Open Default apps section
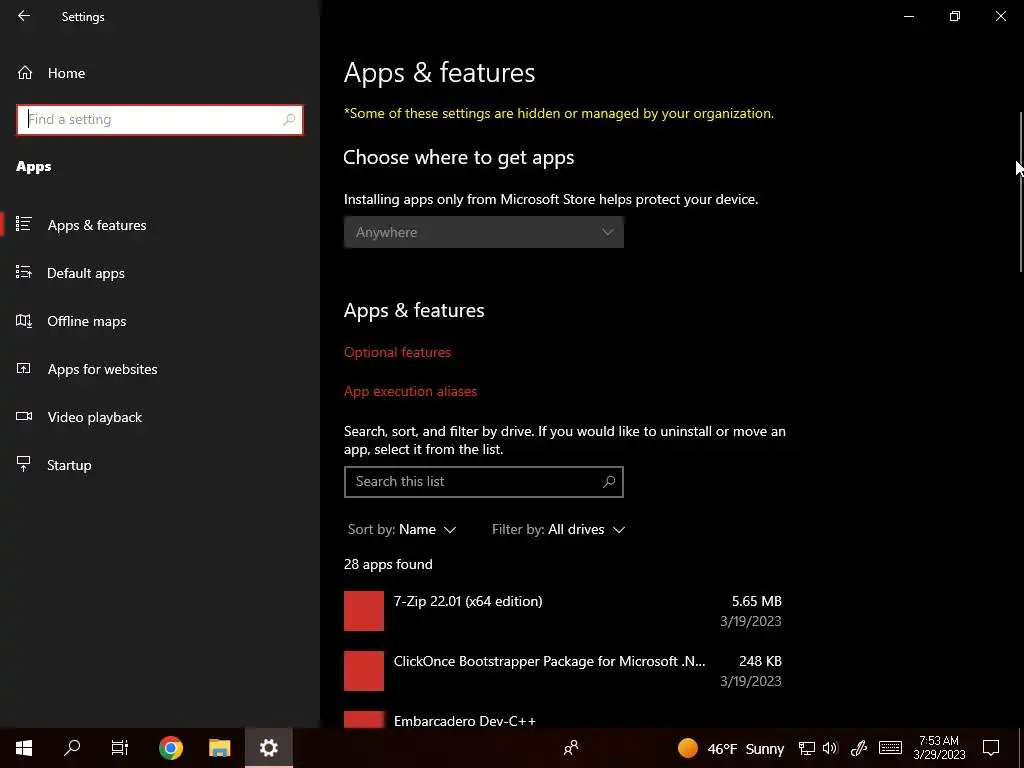 86,273
